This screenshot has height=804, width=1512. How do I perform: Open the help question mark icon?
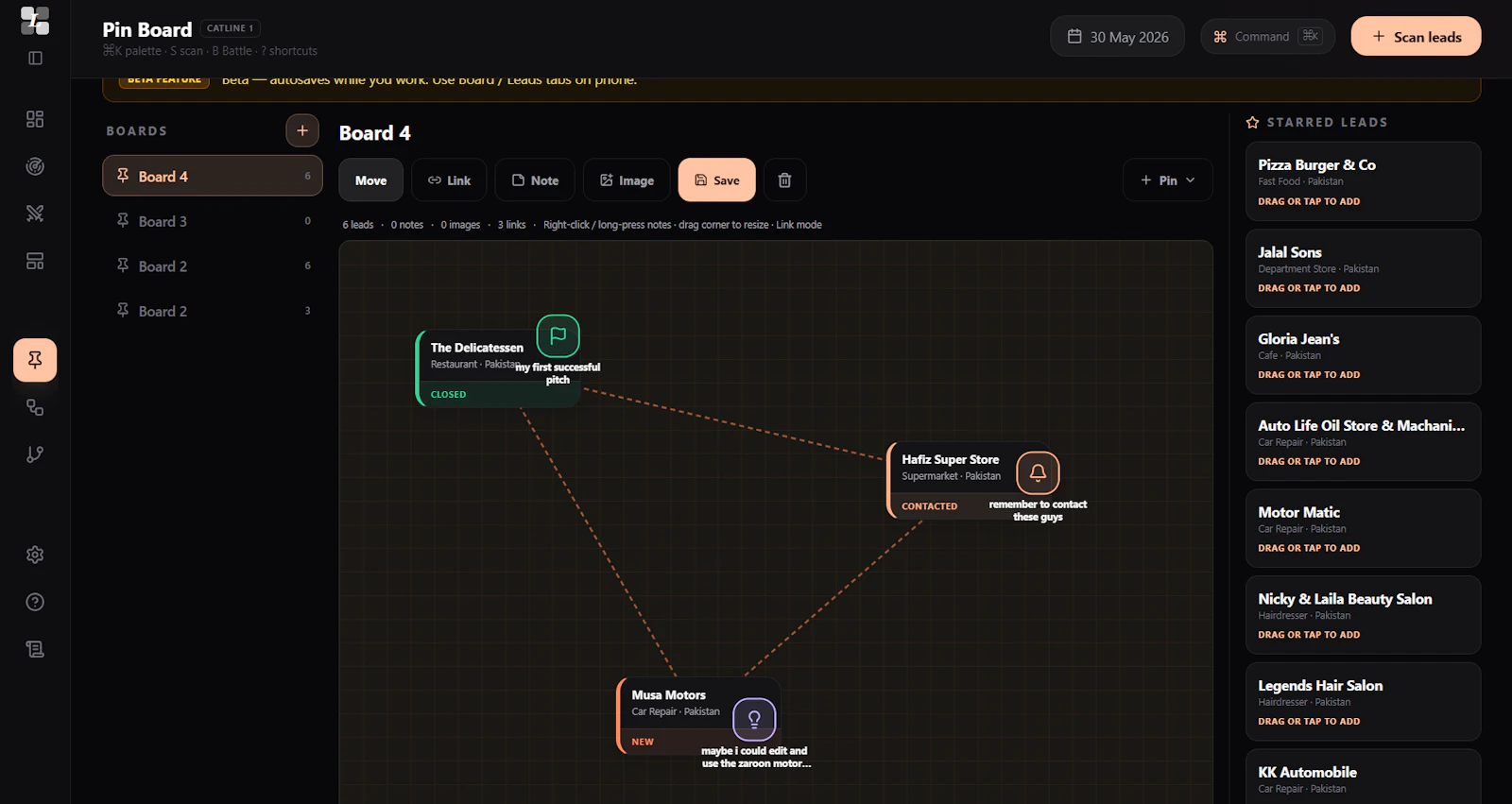(x=35, y=602)
